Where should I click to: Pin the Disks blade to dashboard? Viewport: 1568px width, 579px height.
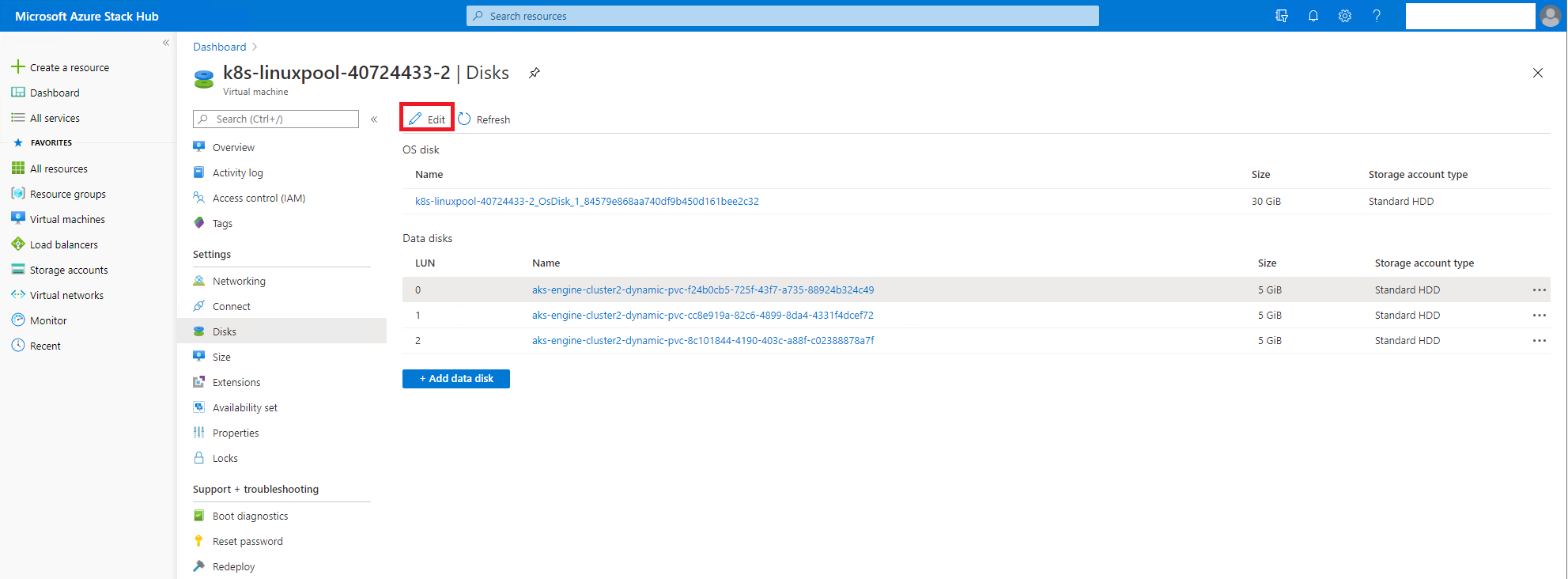point(535,73)
